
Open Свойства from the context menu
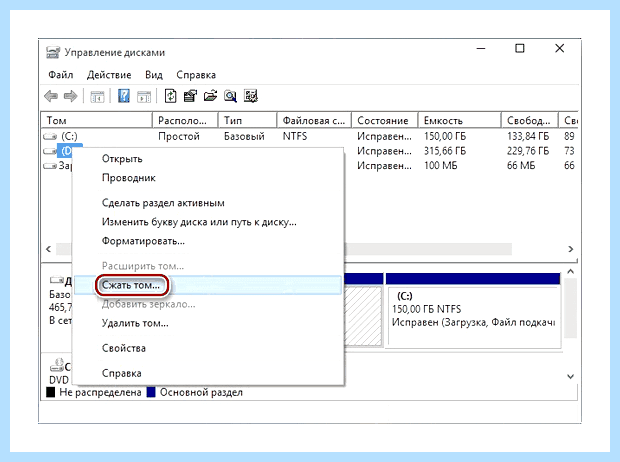pyautogui.click(x=124, y=348)
